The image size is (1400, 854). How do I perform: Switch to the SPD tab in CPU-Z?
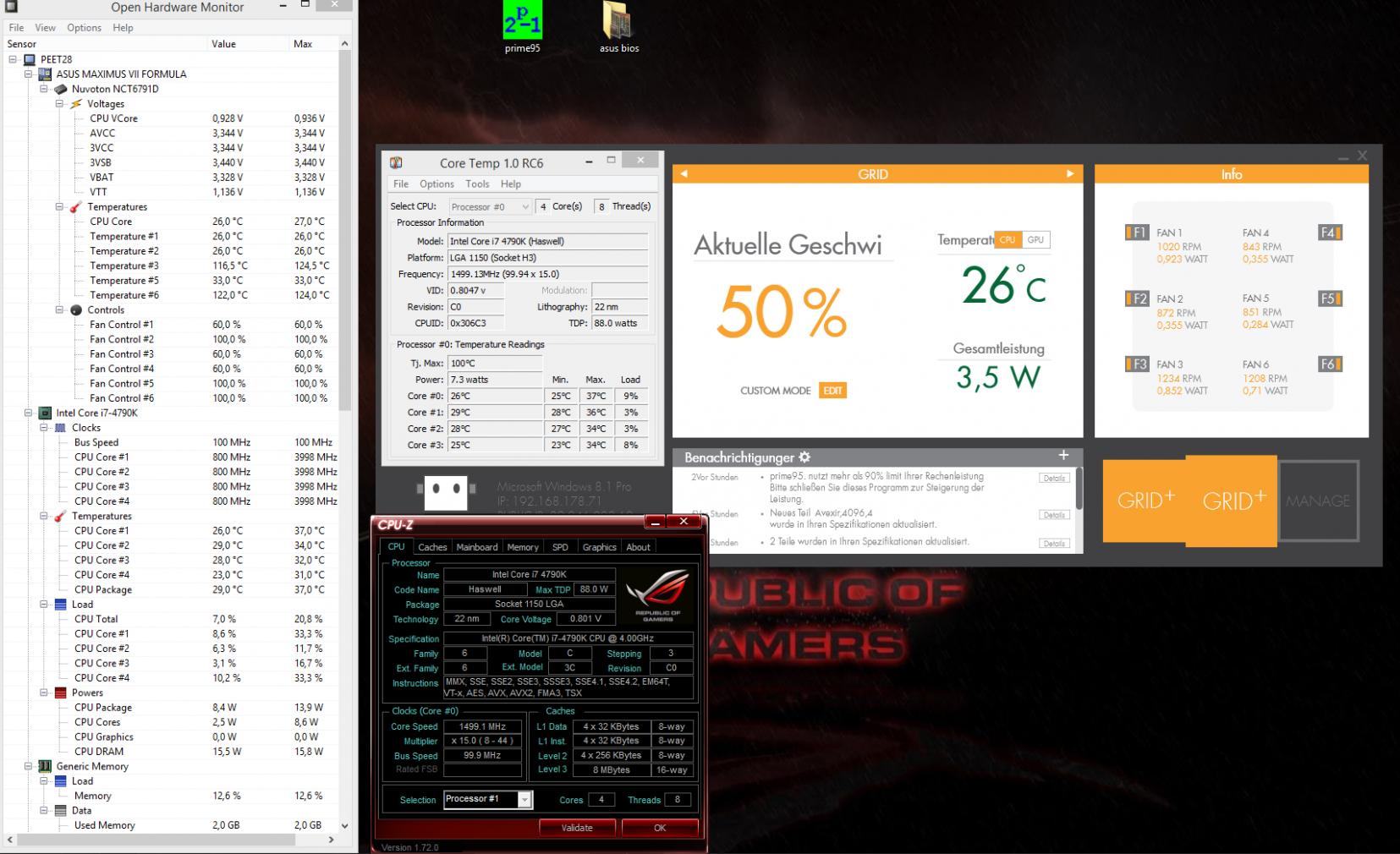pyautogui.click(x=560, y=547)
